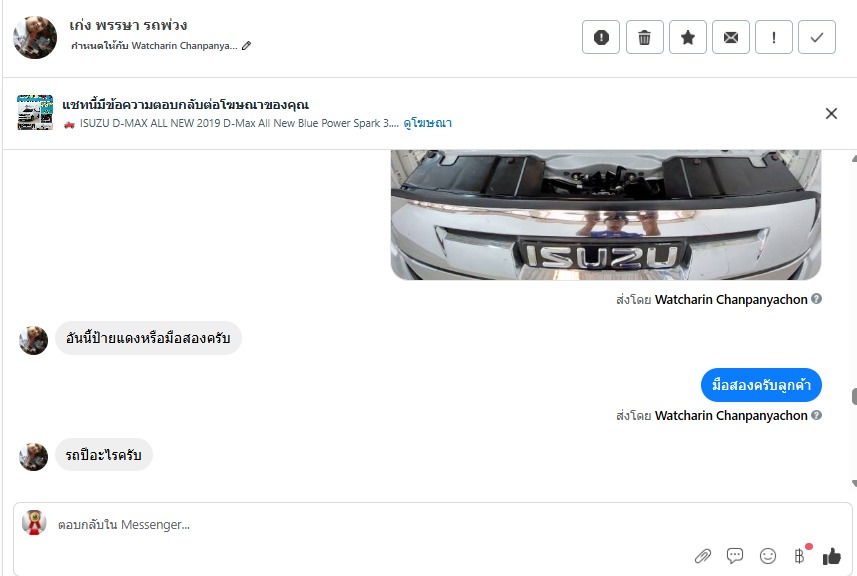
Task: Select message รถปีอะไรครับ
Action: (x=104, y=455)
